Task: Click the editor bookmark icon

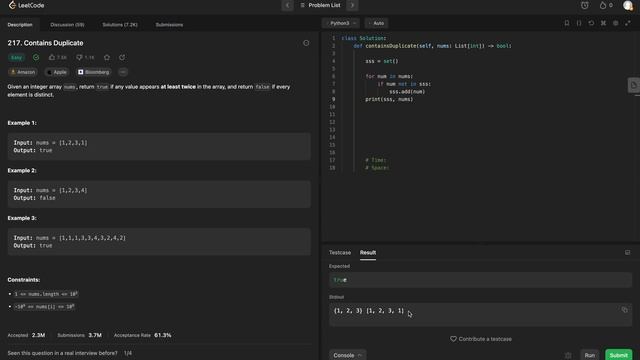Action: click(567, 23)
